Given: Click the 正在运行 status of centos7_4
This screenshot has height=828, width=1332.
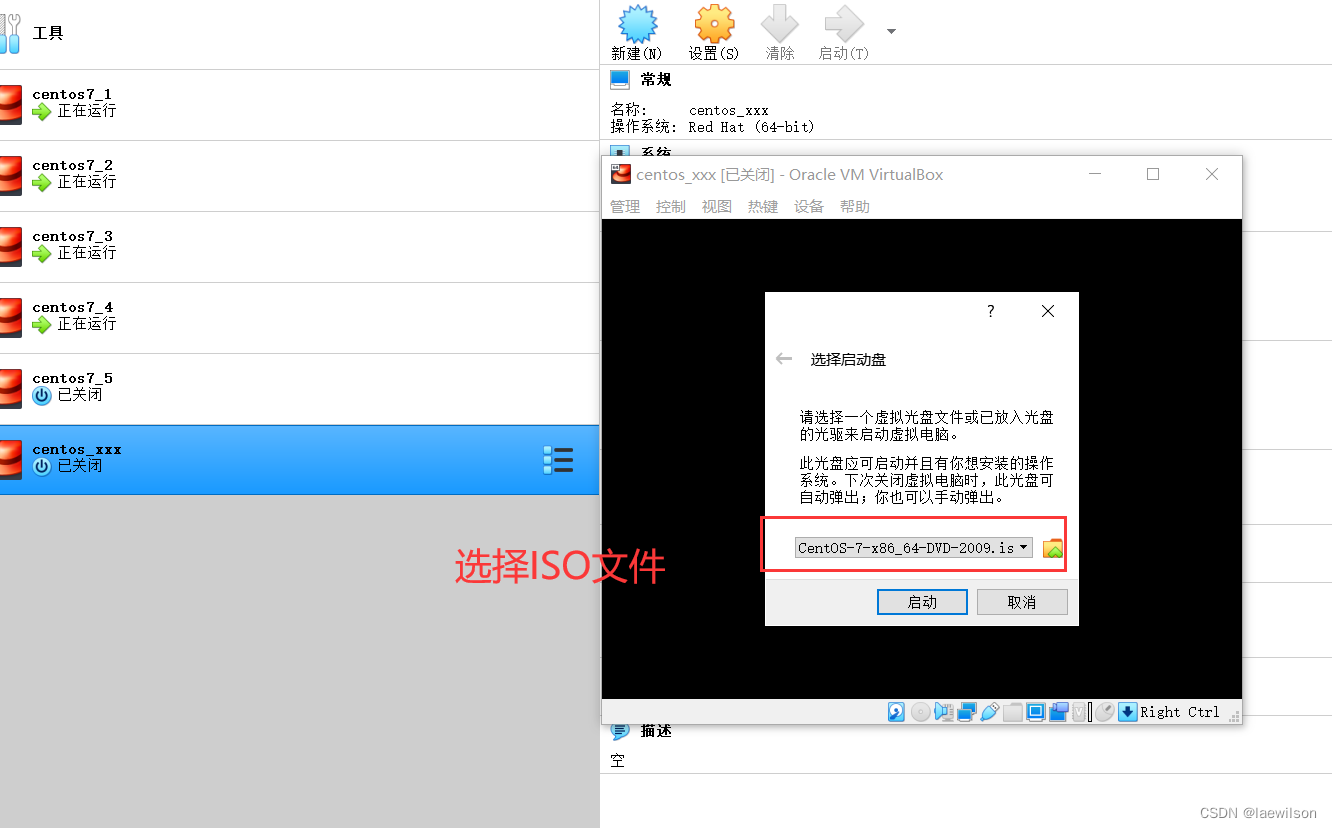Looking at the screenshot, I should [x=86, y=324].
